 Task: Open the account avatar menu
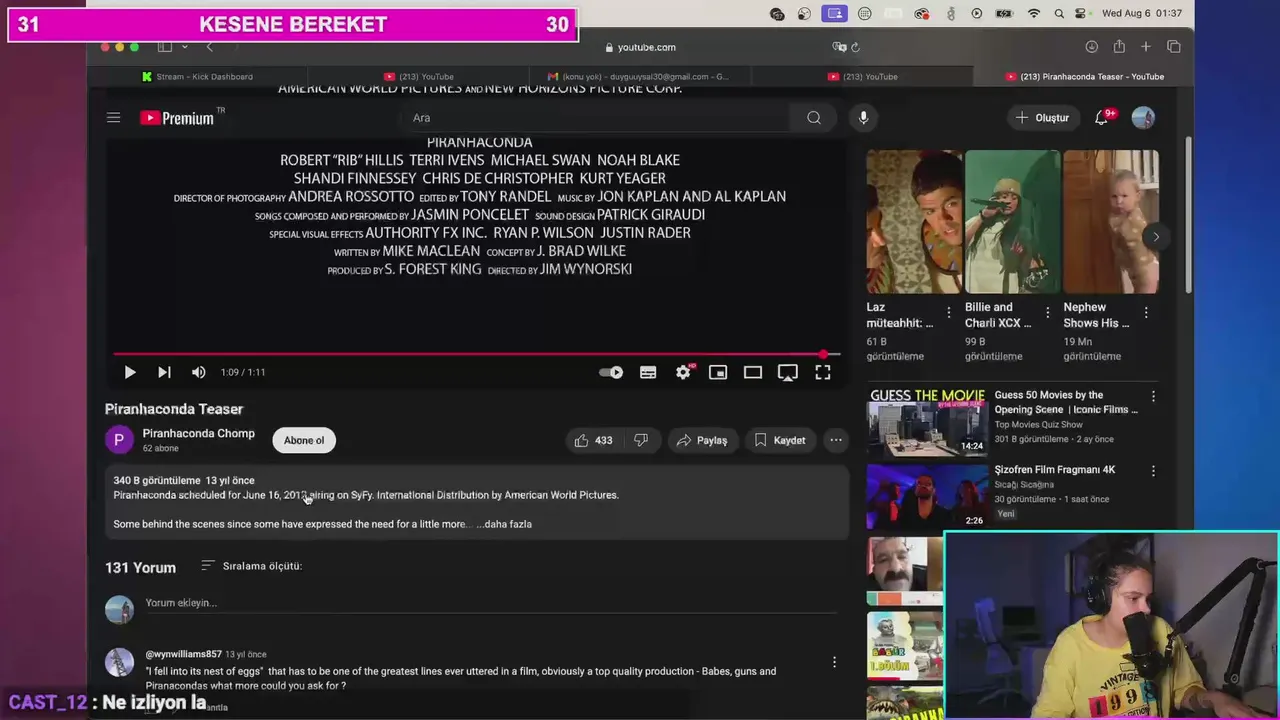(x=1143, y=118)
